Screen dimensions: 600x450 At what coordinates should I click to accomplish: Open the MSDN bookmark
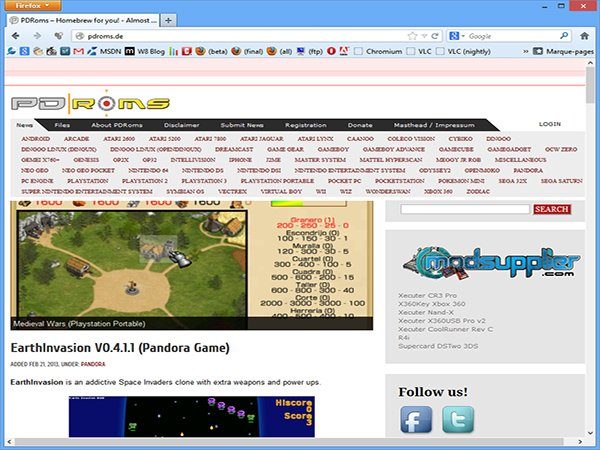tap(104, 51)
